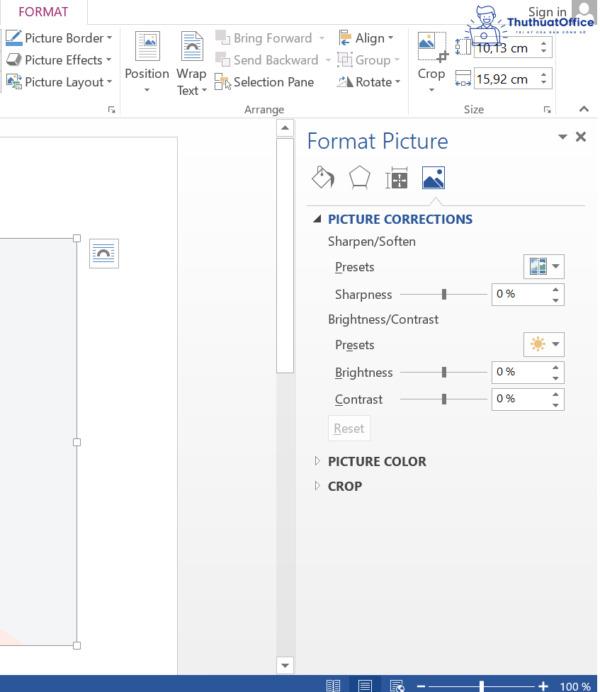Click the Contrast percentage input field
The width and height of the screenshot is (600, 692).
[519, 399]
